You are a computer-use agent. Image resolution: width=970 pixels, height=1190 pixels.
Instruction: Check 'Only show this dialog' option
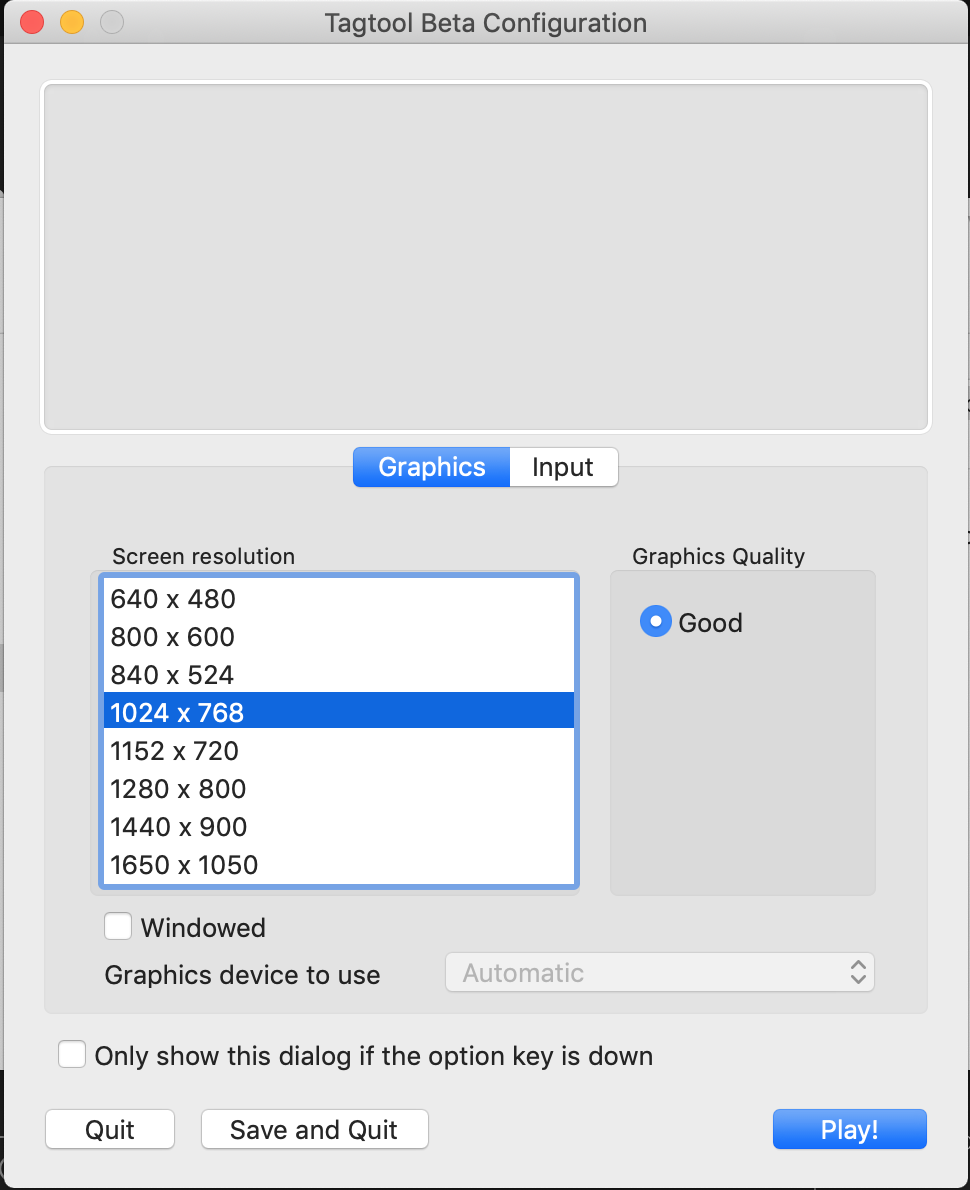pos(72,1055)
